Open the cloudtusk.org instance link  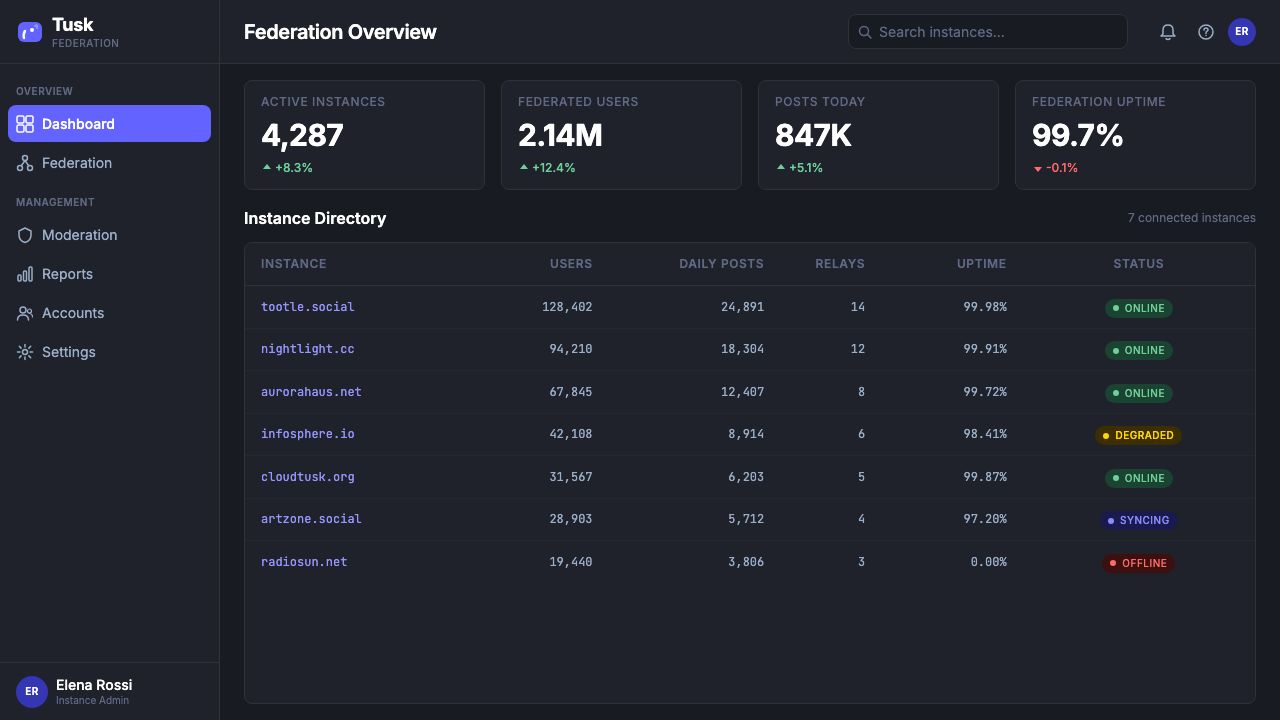pyautogui.click(x=308, y=477)
